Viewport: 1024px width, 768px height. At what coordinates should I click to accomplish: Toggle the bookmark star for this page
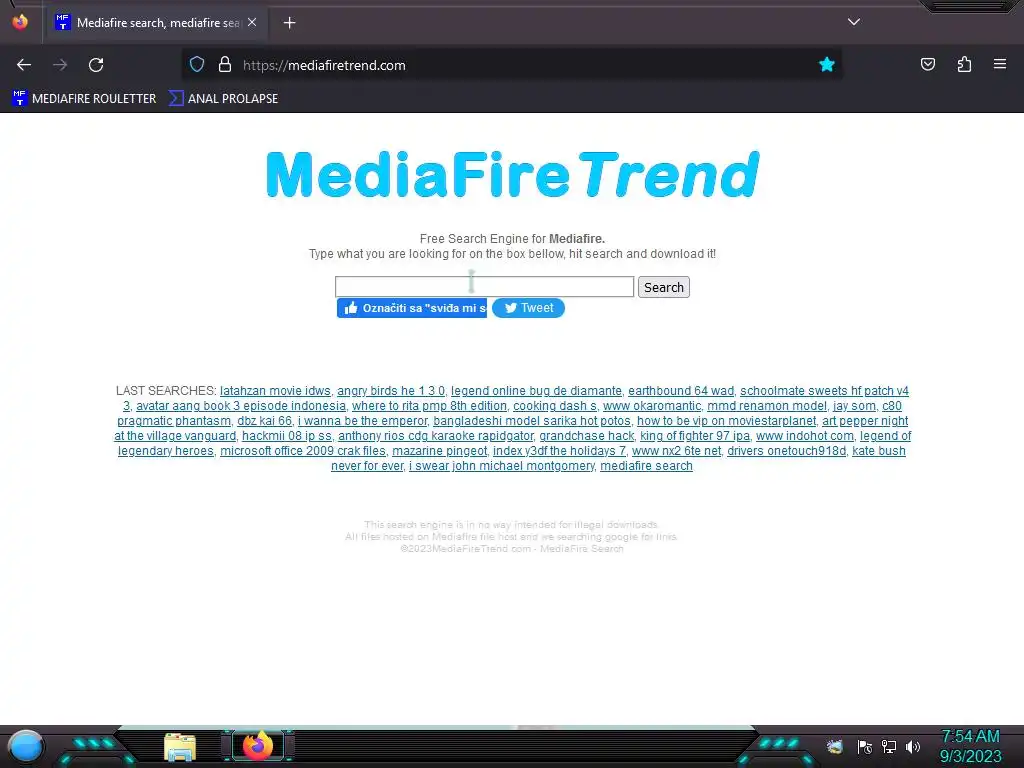point(827,65)
